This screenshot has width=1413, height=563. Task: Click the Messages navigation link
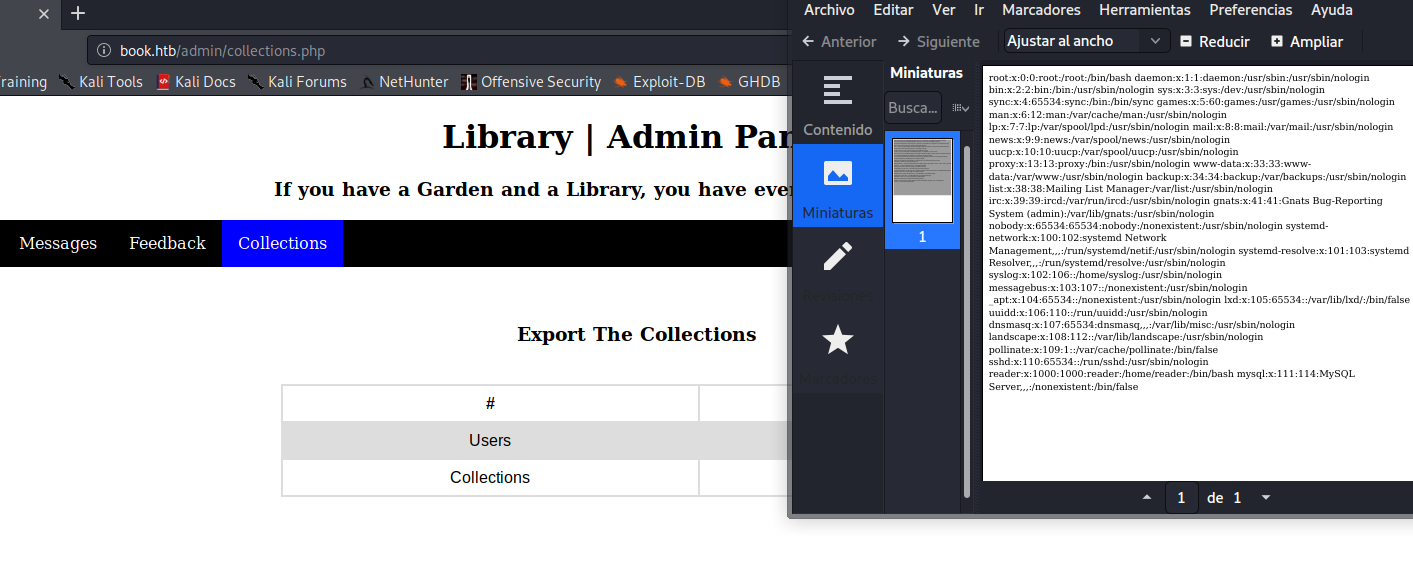pos(58,243)
